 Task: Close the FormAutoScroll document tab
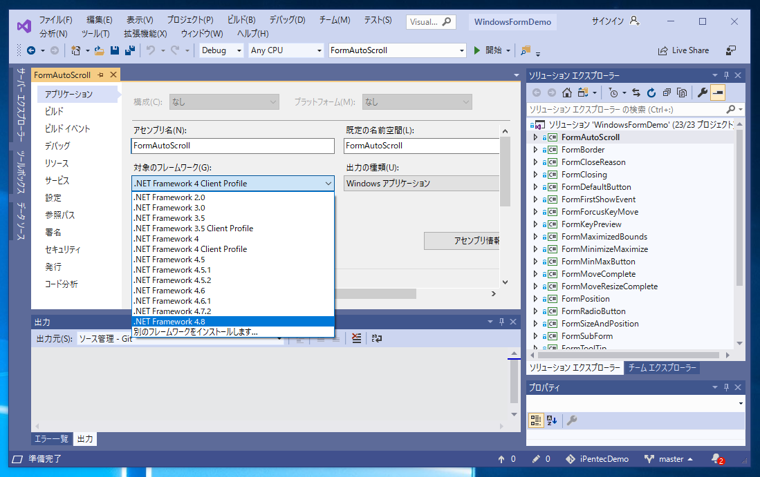pos(113,75)
